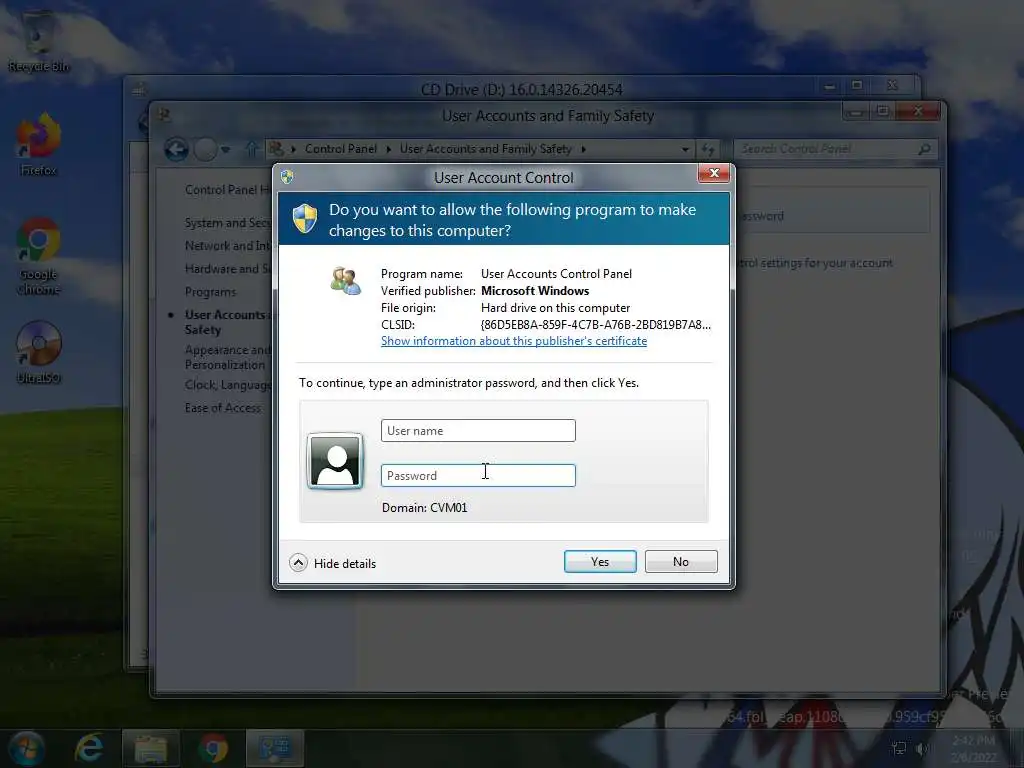Open recent locations dropdown arrow

(x=225, y=150)
